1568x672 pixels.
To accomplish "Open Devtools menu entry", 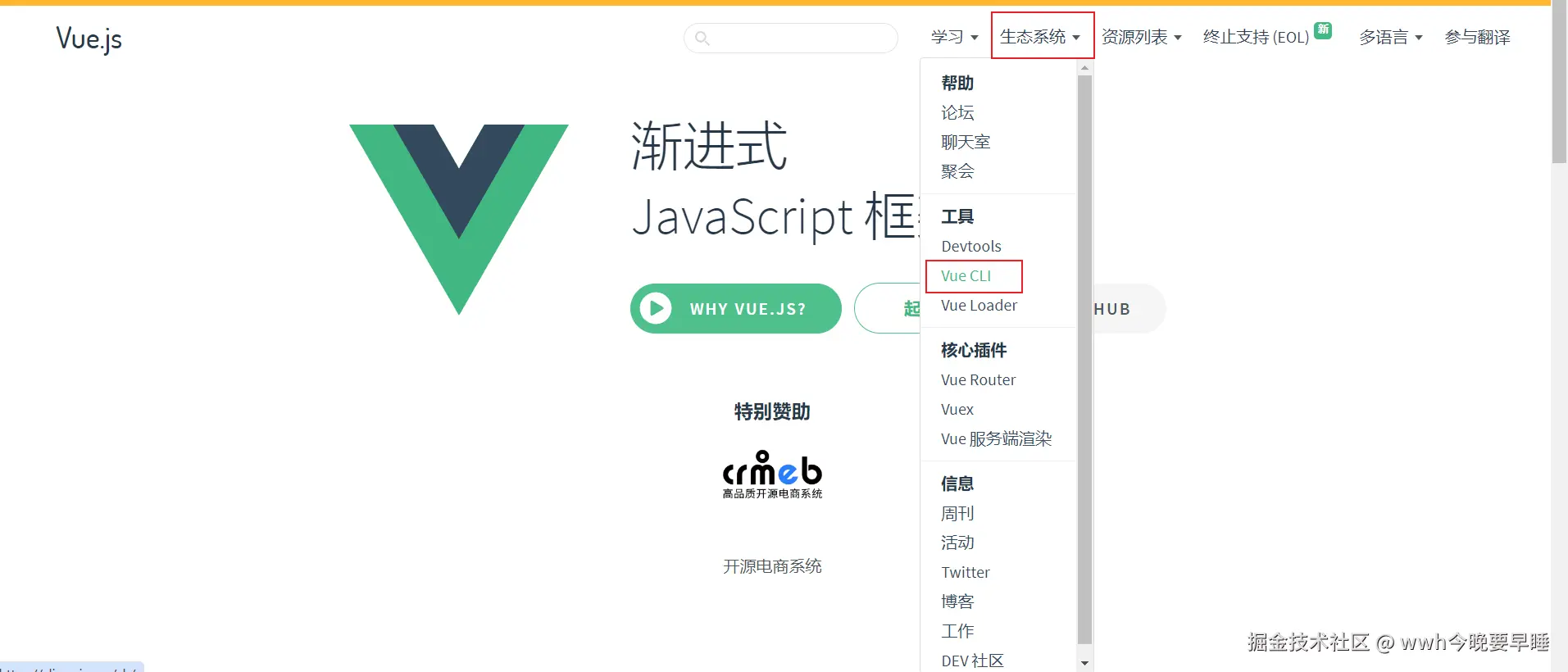I will click(x=971, y=246).
